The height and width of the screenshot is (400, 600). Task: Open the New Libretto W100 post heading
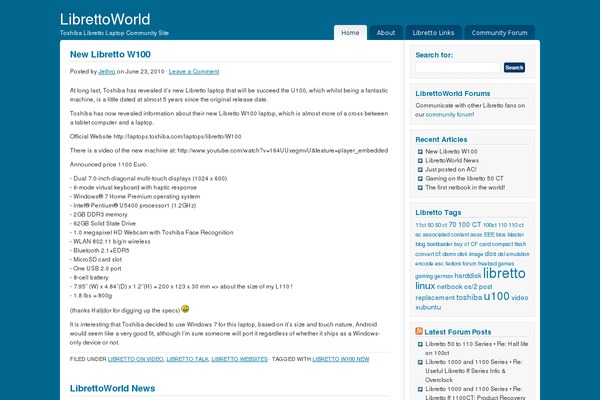pyautogui.click(x=110, y=54)
